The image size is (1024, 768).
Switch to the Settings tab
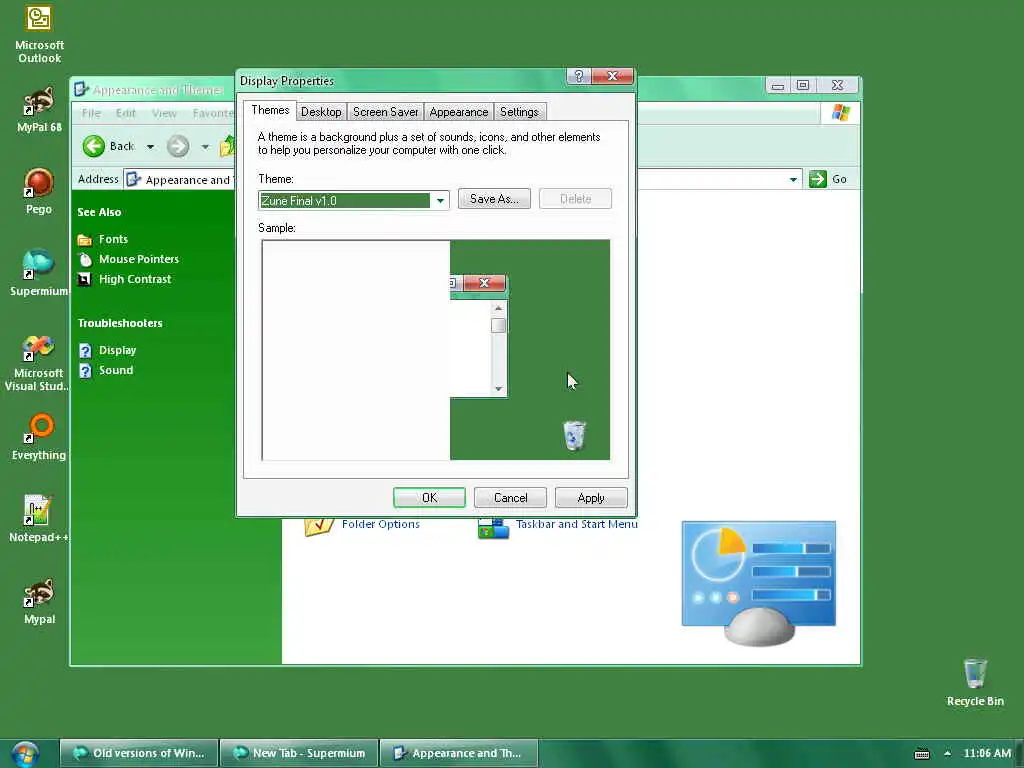pos(519,112)
